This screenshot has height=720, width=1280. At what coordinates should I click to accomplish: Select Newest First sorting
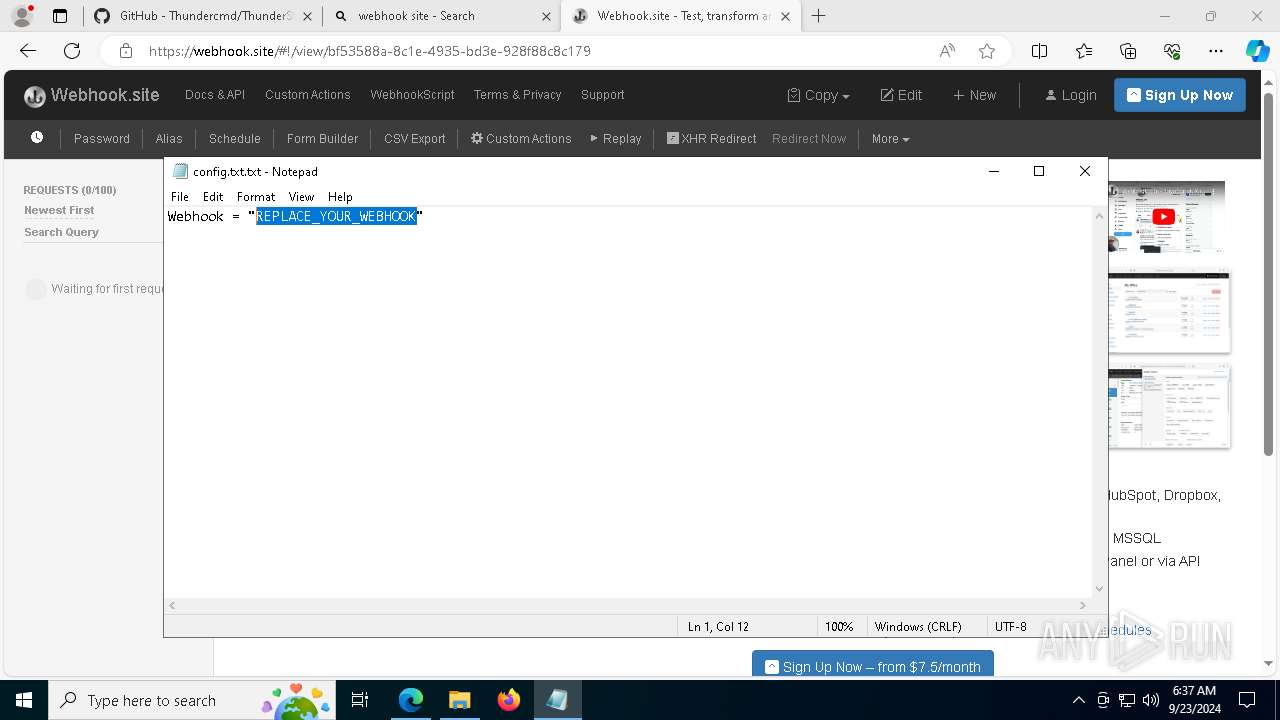(x=59, y=210)
